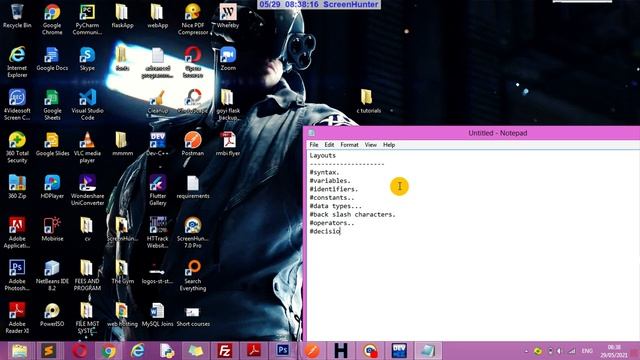Image resolution: width=640 pixels, height=360 pixels.
Task: Open File Explorer from the taskbar
Action: (19, 351)
